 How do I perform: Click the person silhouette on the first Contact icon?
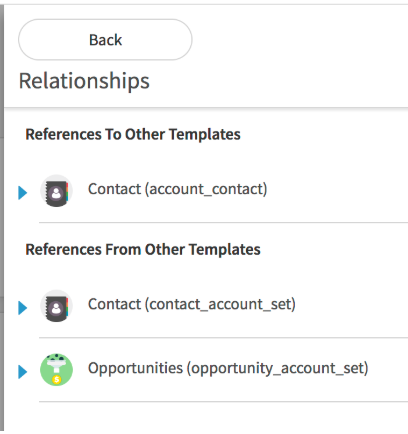point(56,193)
